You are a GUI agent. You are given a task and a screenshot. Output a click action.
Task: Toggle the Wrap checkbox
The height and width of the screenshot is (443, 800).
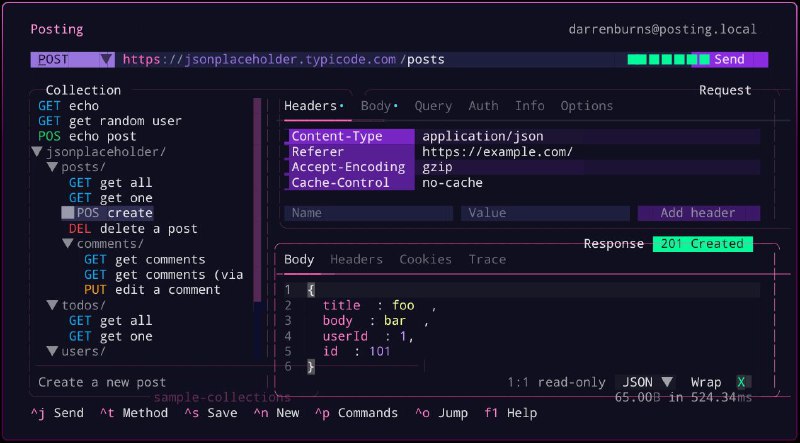pos(741,382)
